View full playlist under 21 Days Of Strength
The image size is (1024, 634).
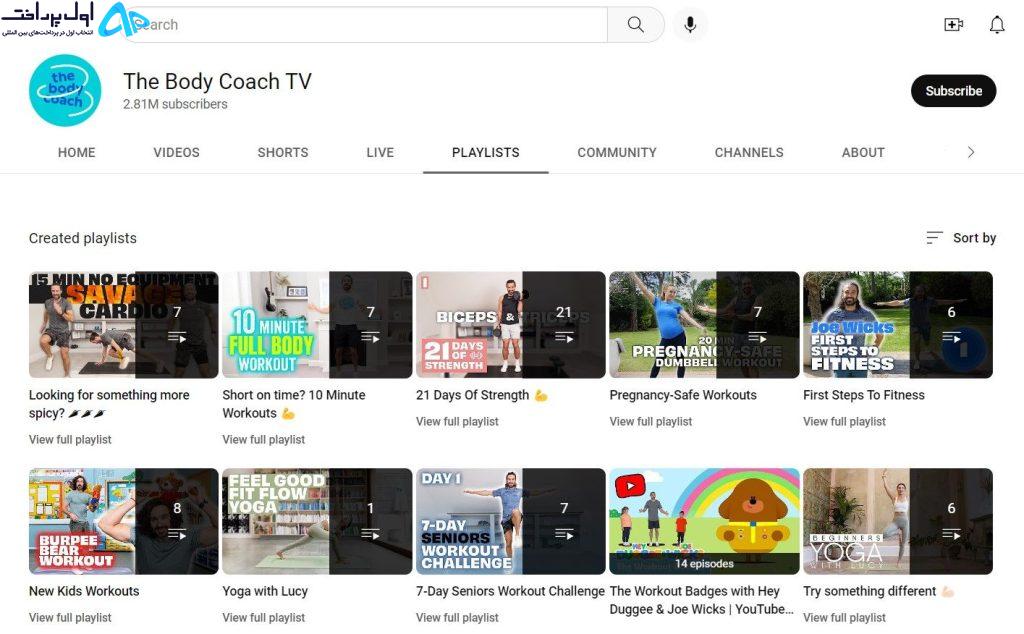[457, 422]
